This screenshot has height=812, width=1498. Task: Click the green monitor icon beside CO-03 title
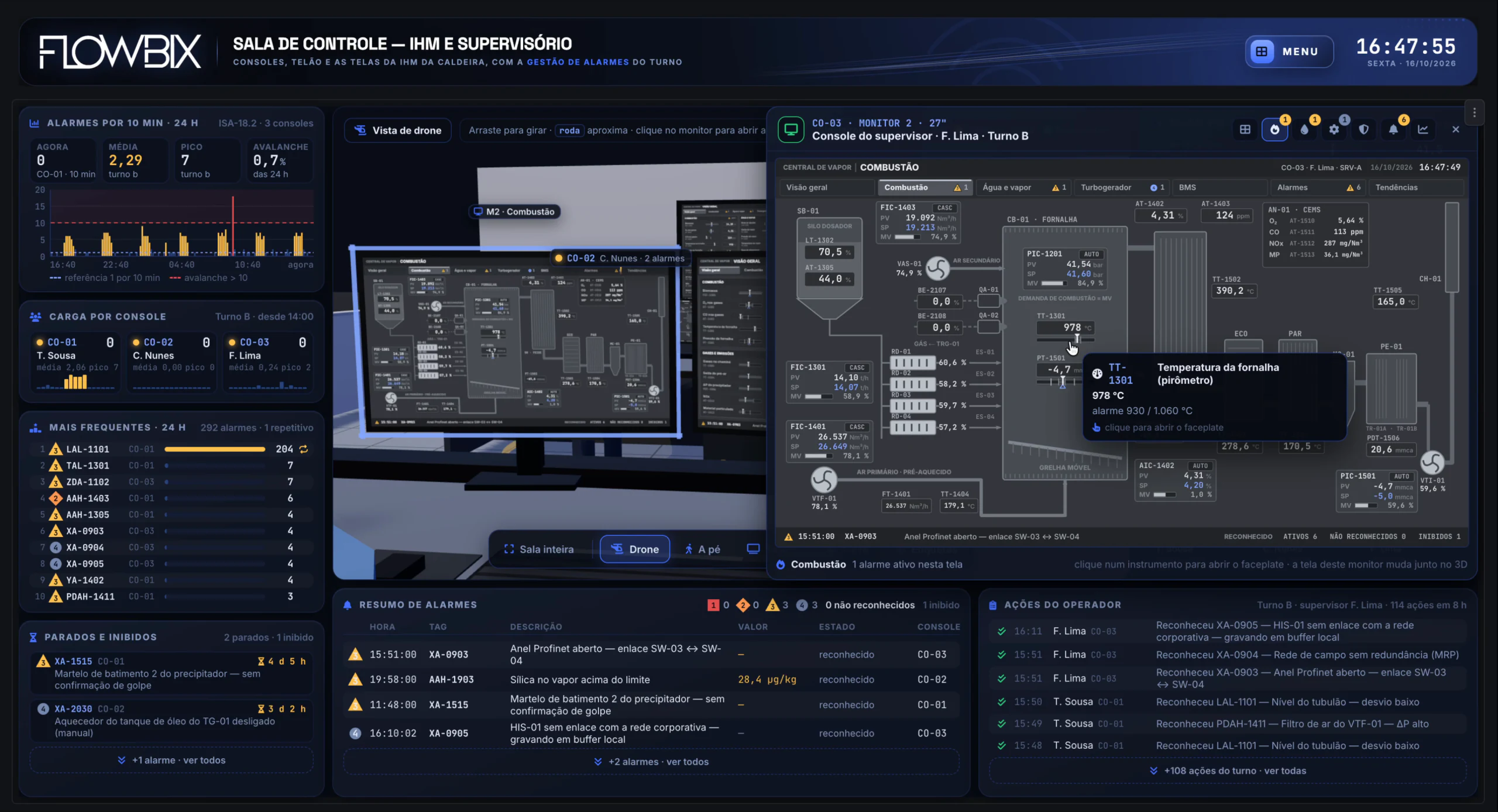coord(791,129)
